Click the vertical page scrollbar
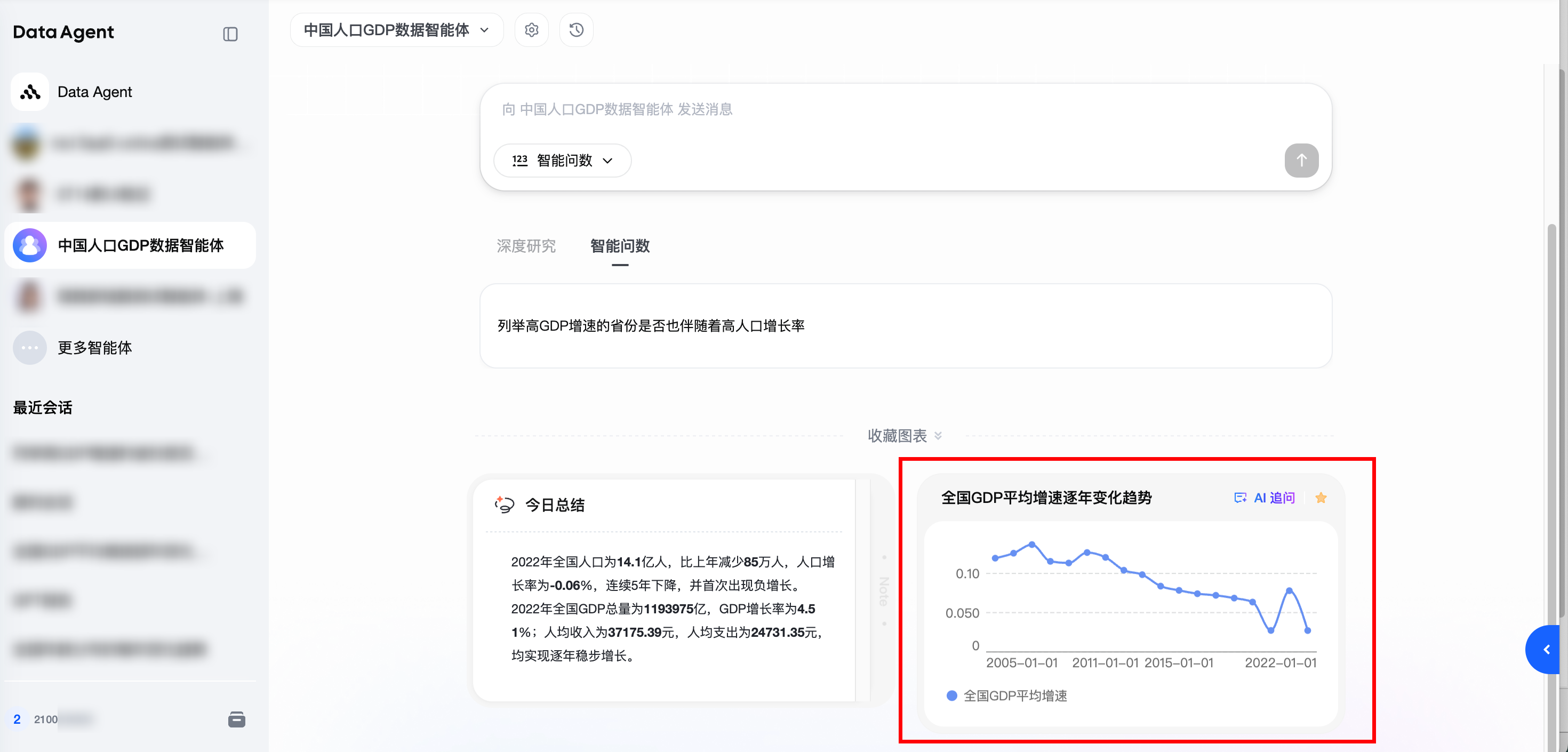 click(1551, 426)
